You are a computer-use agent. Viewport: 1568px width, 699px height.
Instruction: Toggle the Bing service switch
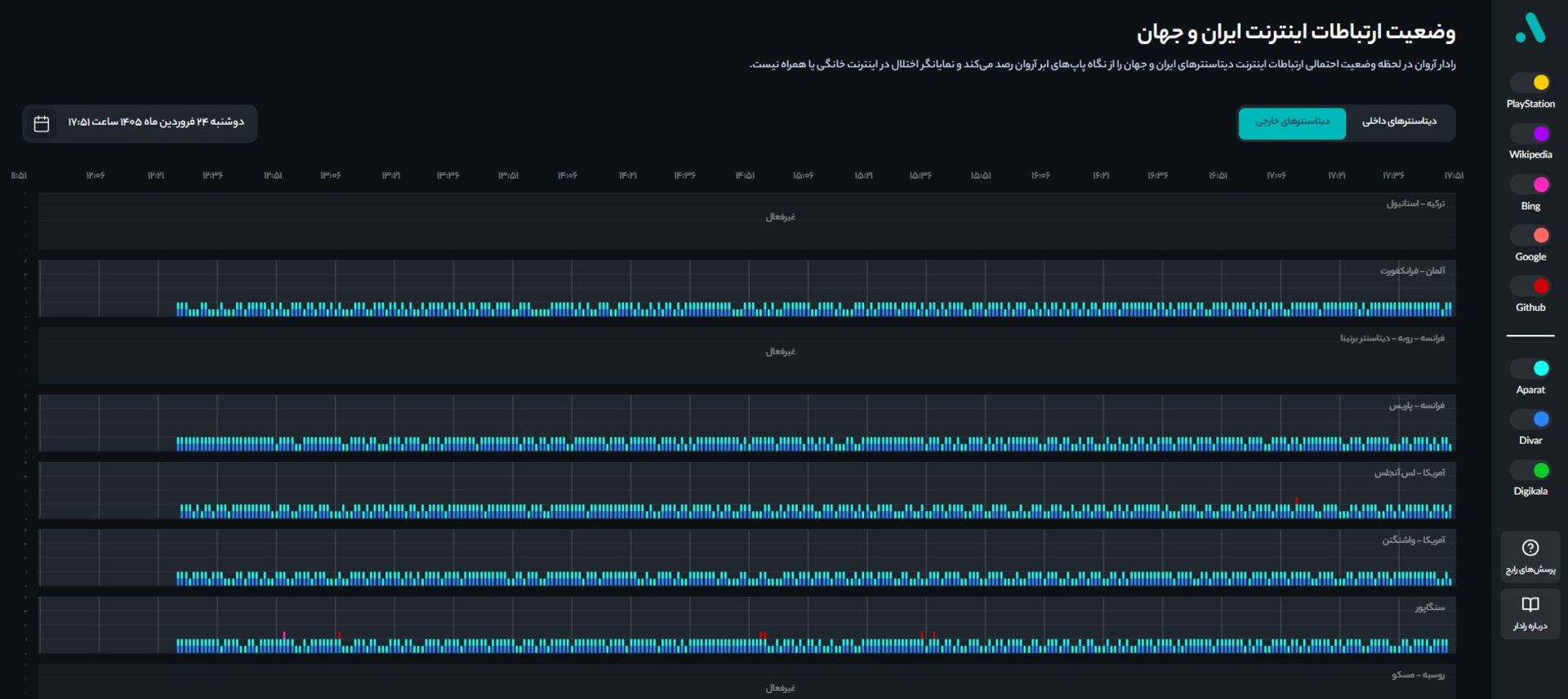coord(1530,185)
